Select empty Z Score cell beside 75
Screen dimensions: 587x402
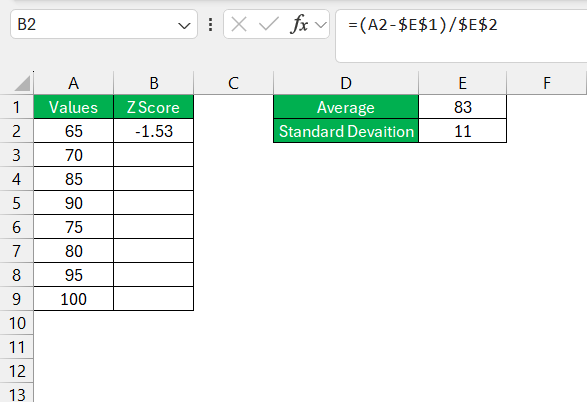coord(153,227)
